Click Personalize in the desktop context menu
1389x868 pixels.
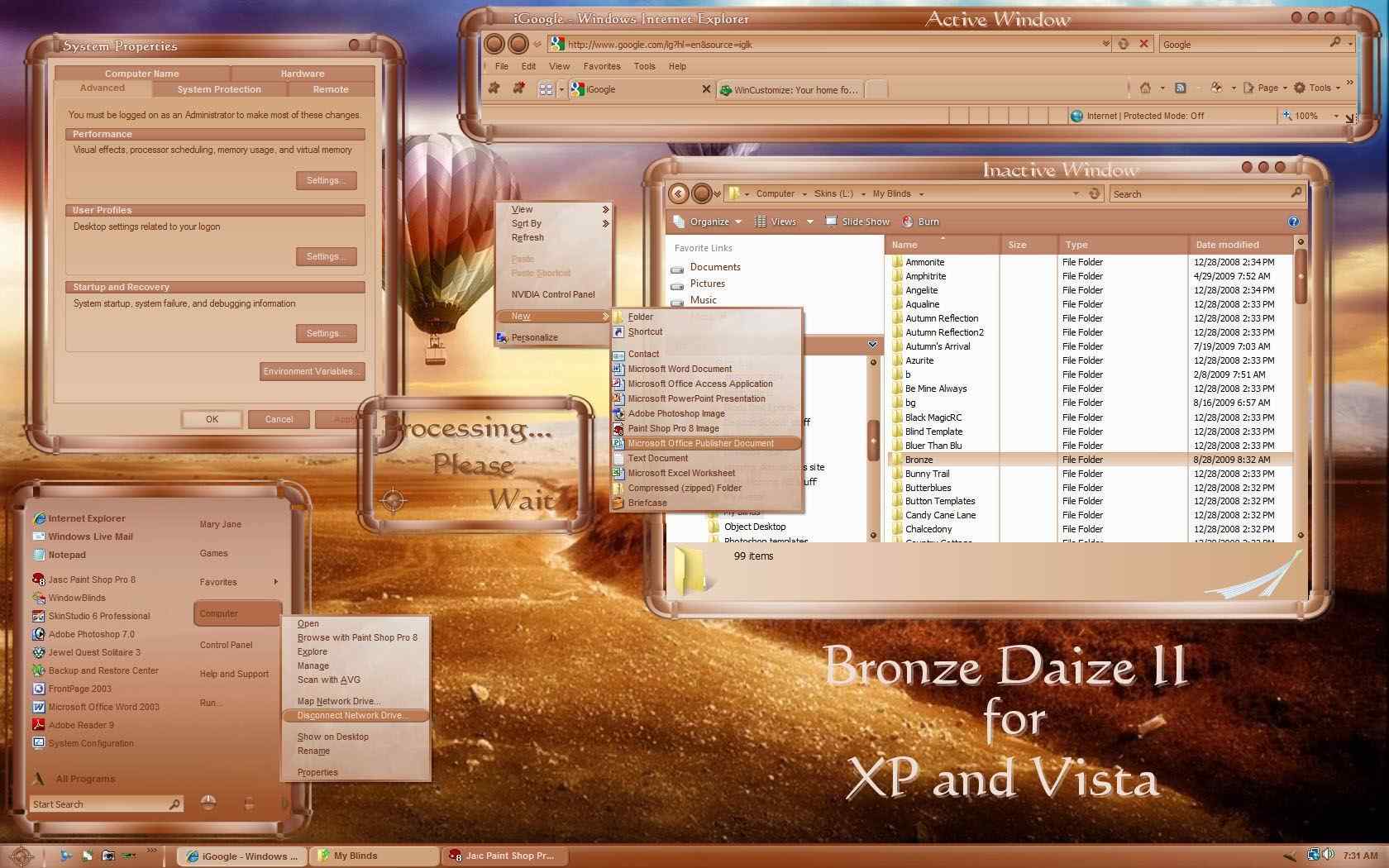(534, 337)
